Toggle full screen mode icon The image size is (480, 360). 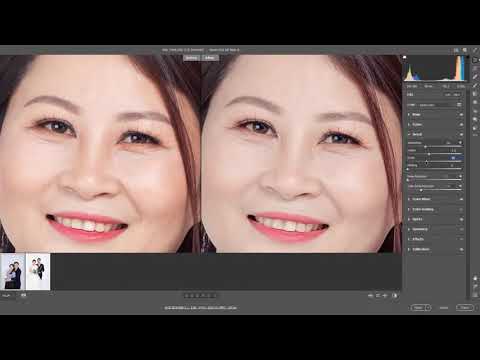475,50
